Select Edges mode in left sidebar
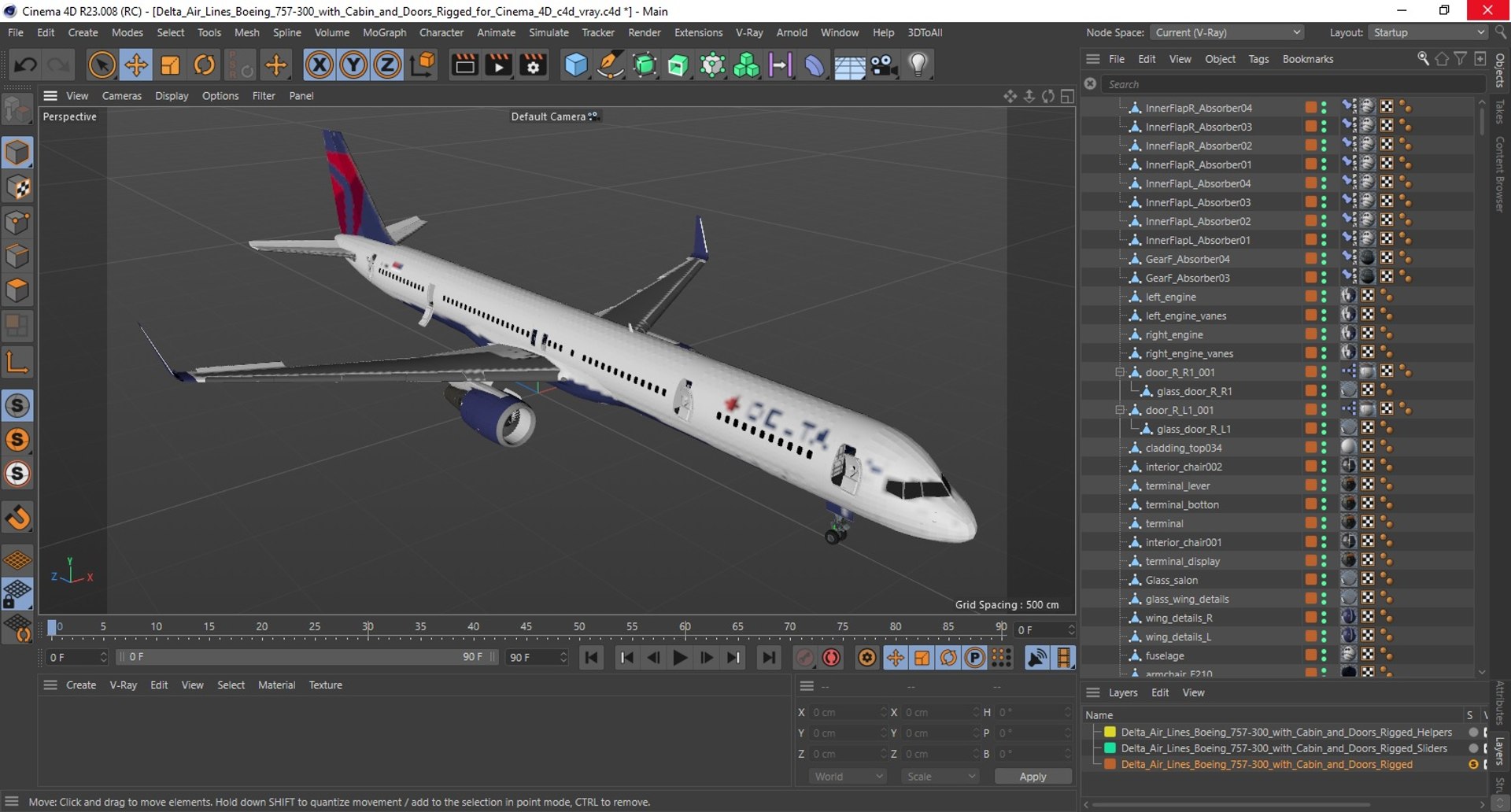This screenshot has width=1511, height=812. pos(17,257)
